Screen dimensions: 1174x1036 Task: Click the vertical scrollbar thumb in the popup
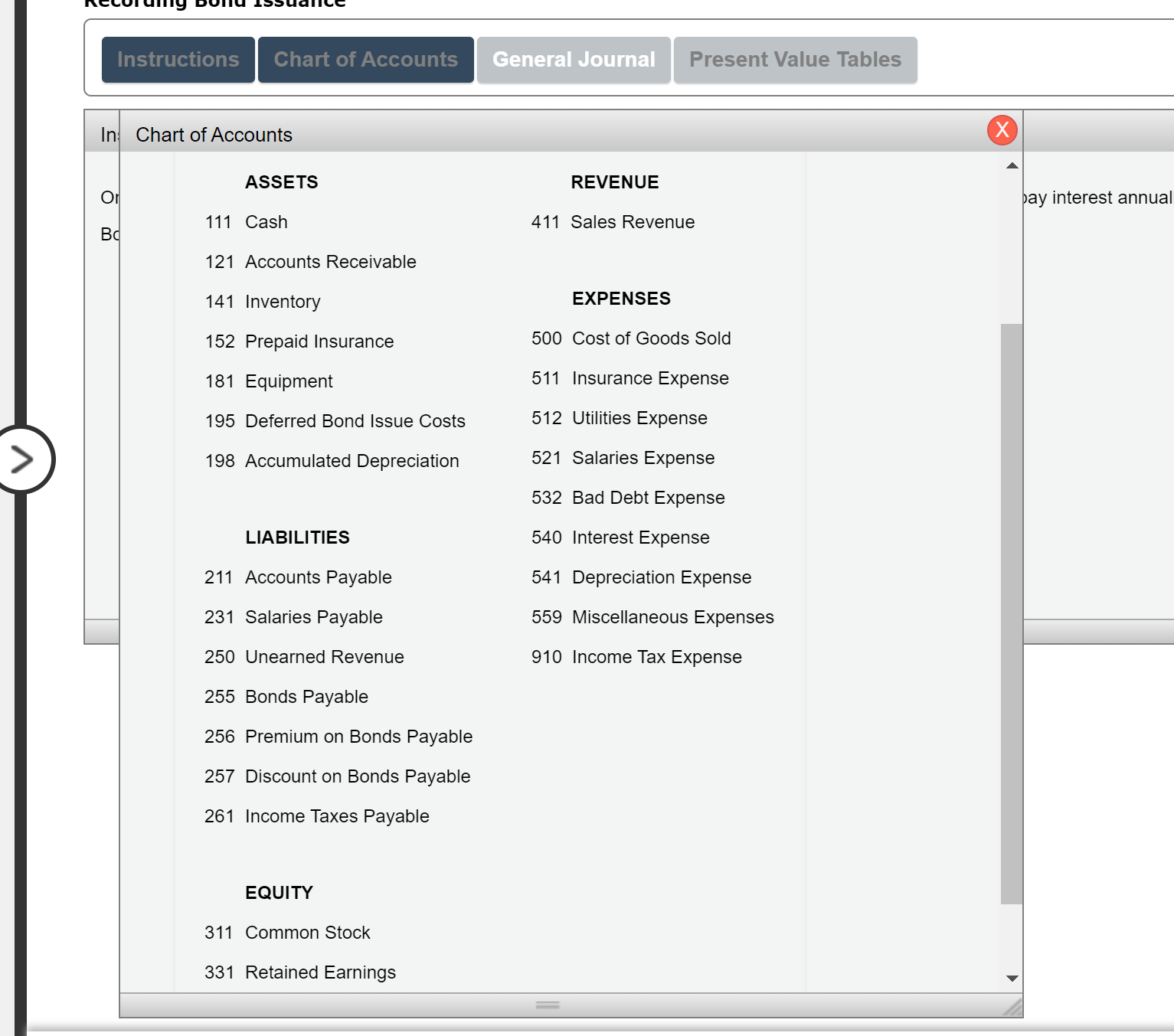[1012, 613]
